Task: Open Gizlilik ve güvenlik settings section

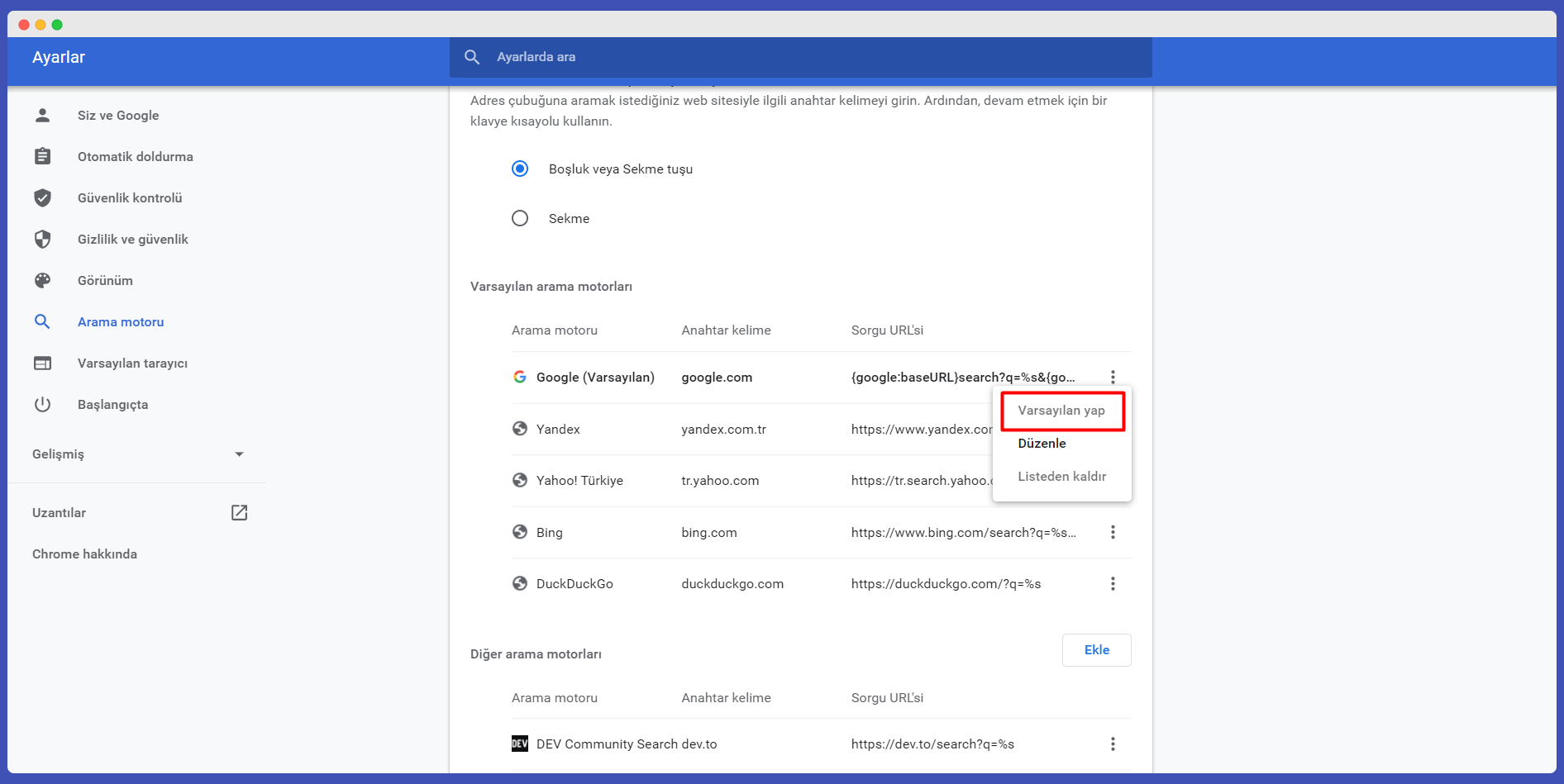Action: pyautogui.click(x=133, y=240)
